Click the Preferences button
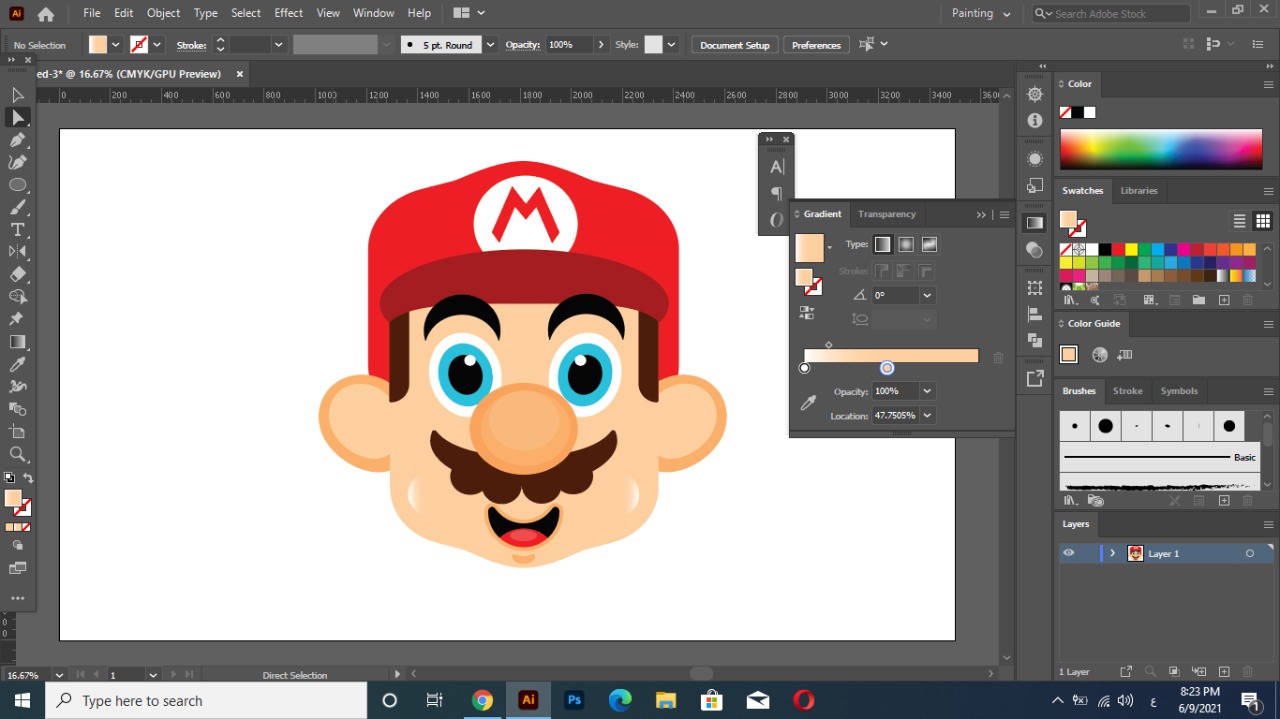The image size is (1280, 719). click(816, 45)
